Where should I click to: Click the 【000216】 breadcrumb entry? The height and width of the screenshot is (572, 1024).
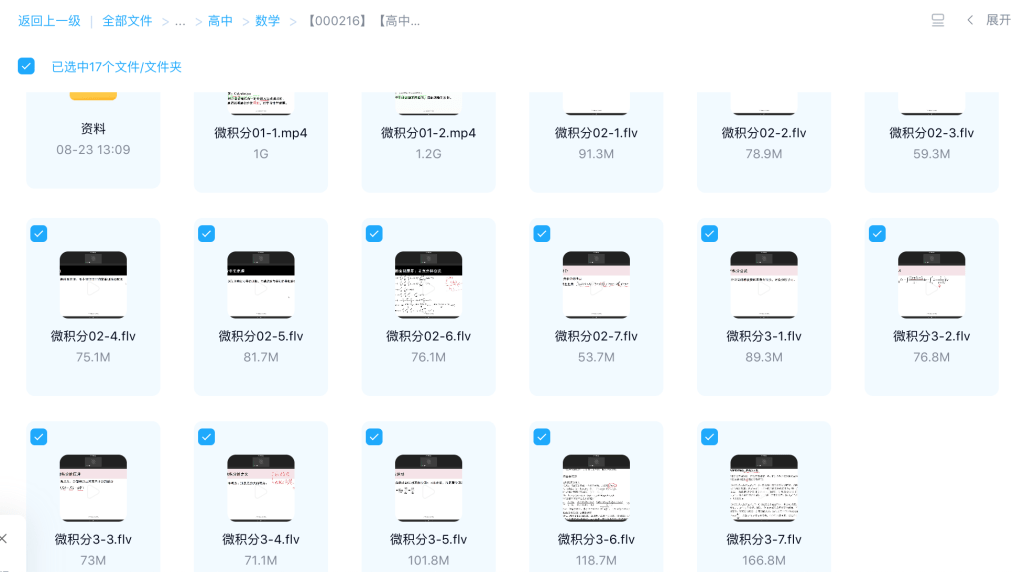coord(364,21)
